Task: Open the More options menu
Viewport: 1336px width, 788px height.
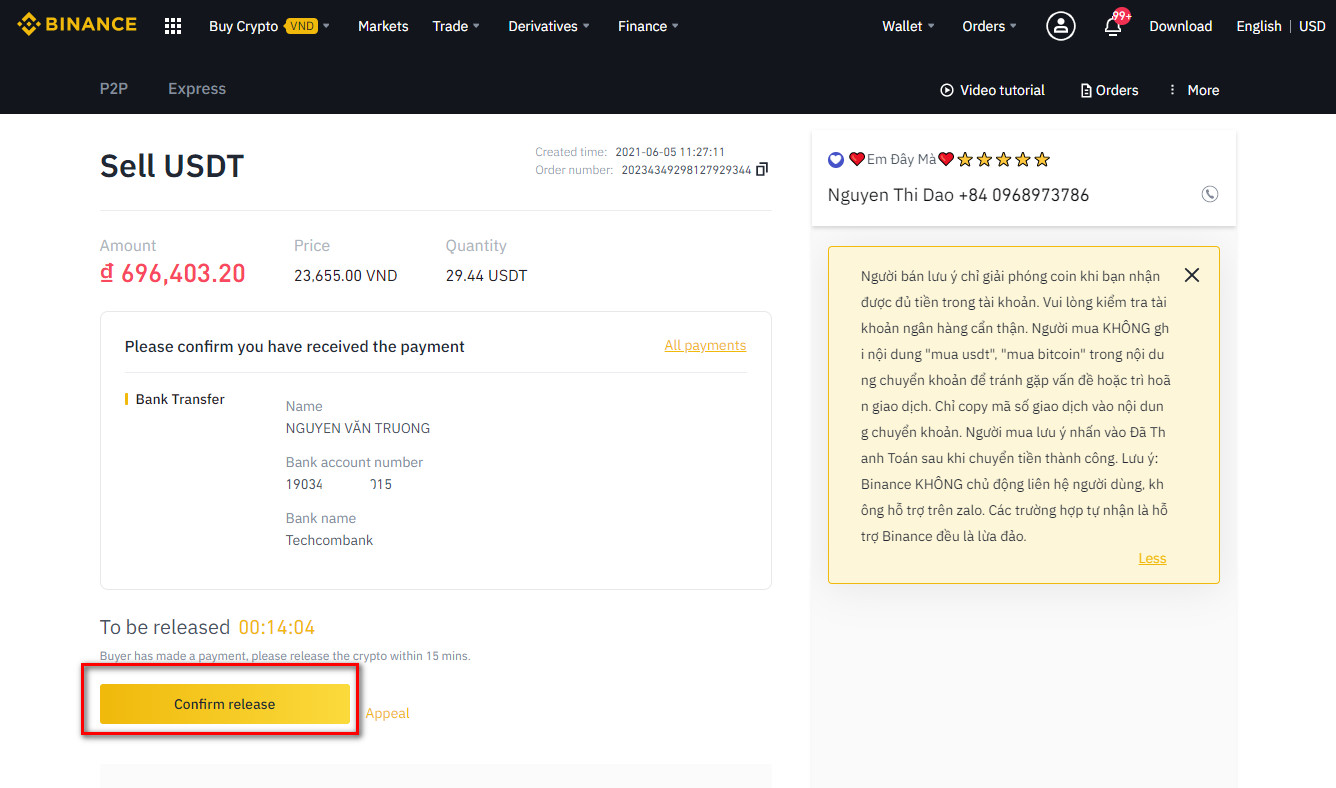Action: pos(1193,90)
